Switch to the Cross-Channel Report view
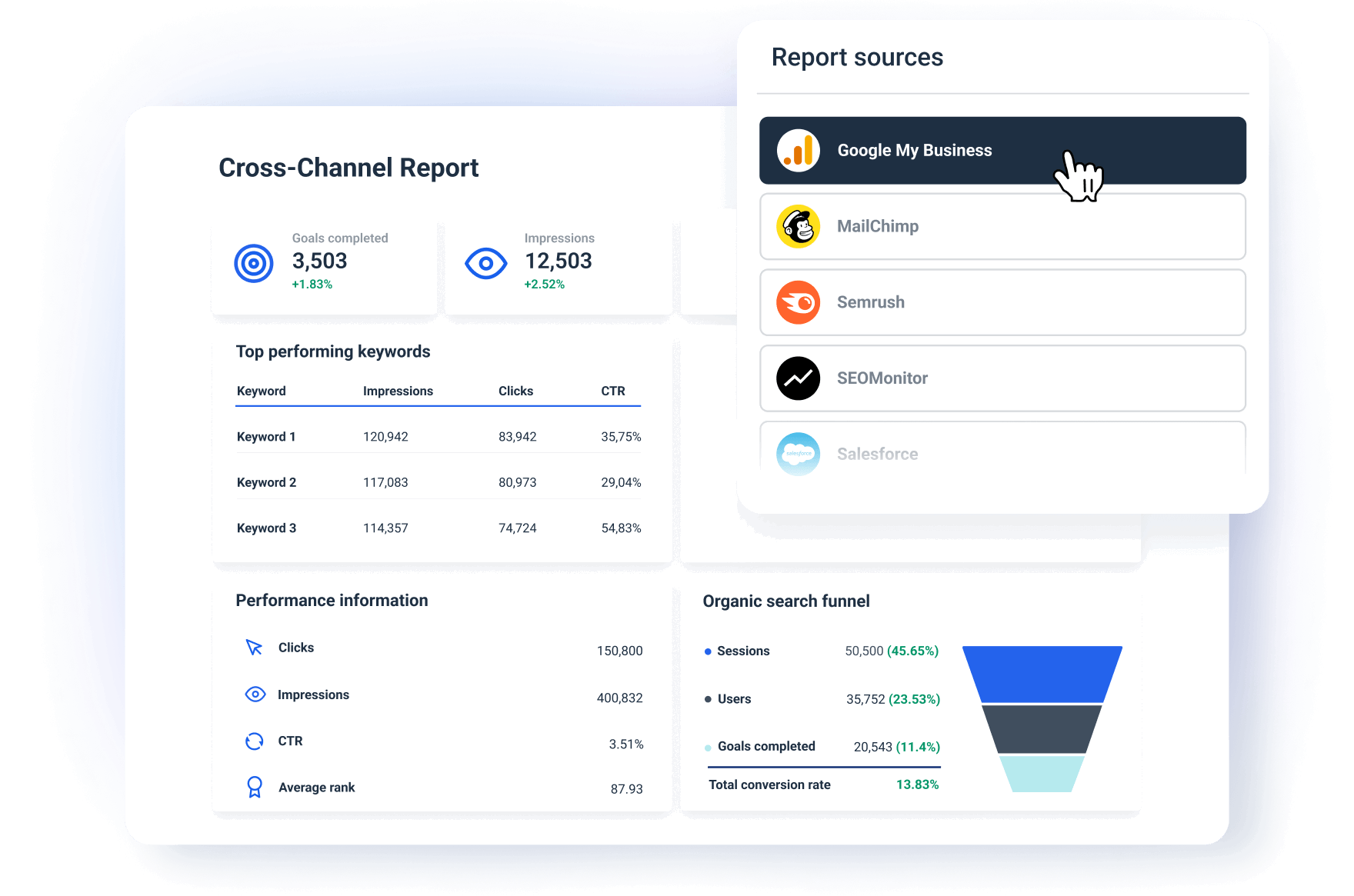The width and height of the screenshot is (1354, 896). coord(349,168)
